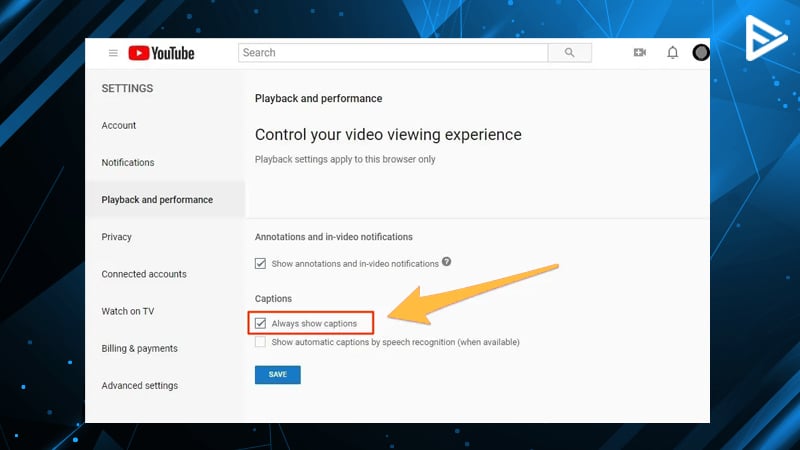Click the annotations help question mark icon
The image size is (800, 450).
(x=446, y=262)
